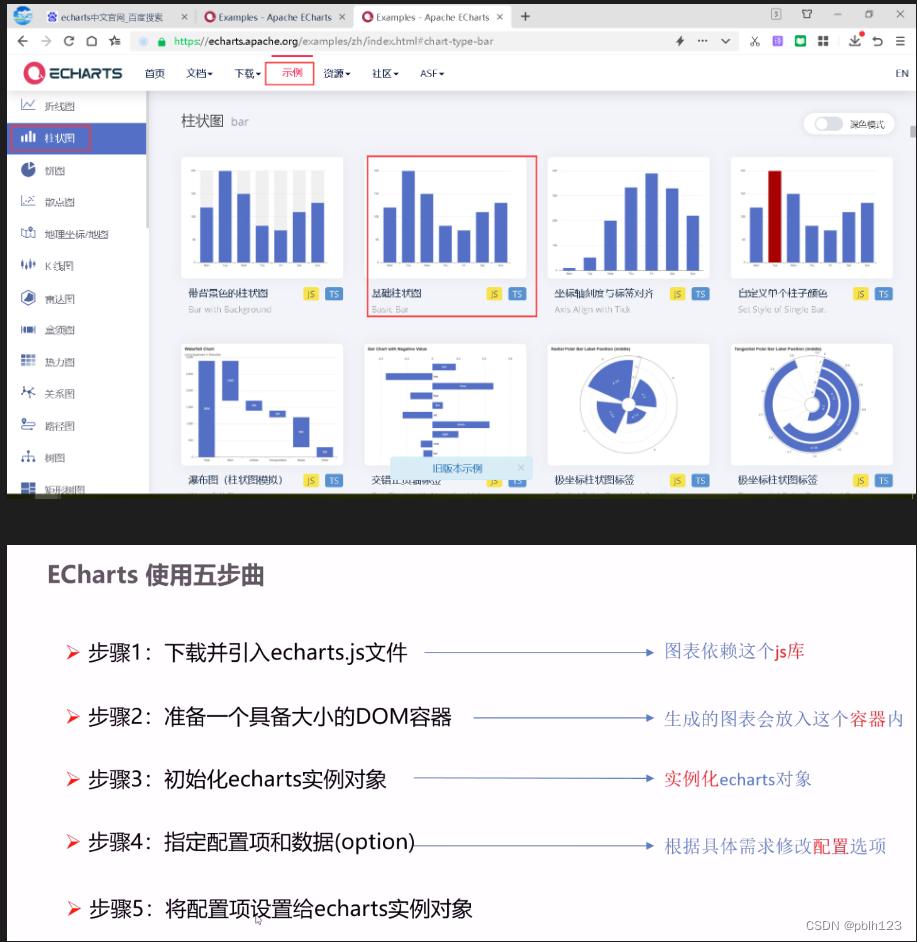Expand the ASF dropdown menu

[x=431, y=73]
